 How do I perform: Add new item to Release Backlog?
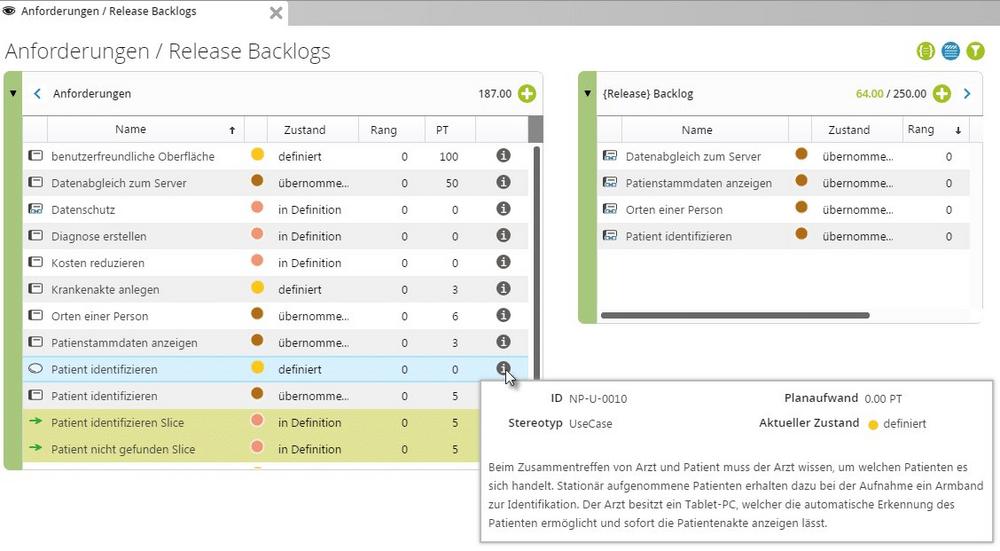[942, 94]
